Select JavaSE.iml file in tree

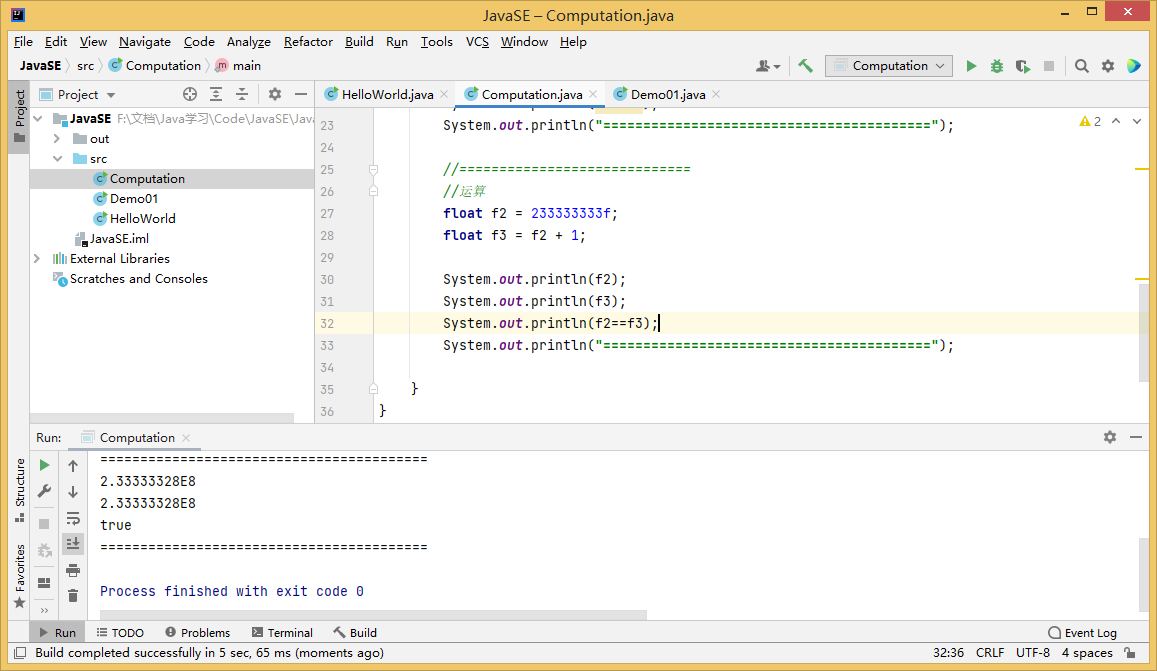pos(118,238)
